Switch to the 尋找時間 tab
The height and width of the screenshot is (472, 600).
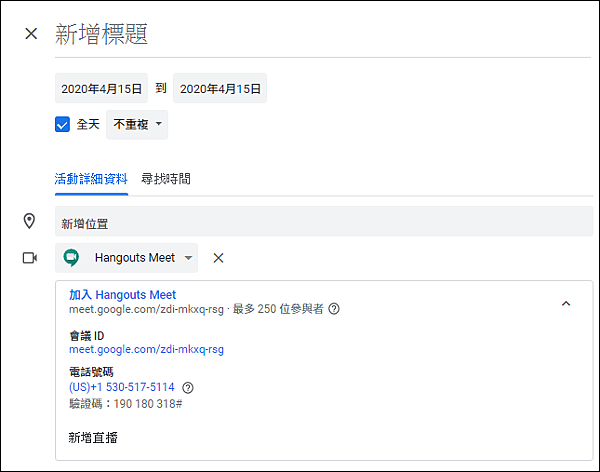point(166,179)
